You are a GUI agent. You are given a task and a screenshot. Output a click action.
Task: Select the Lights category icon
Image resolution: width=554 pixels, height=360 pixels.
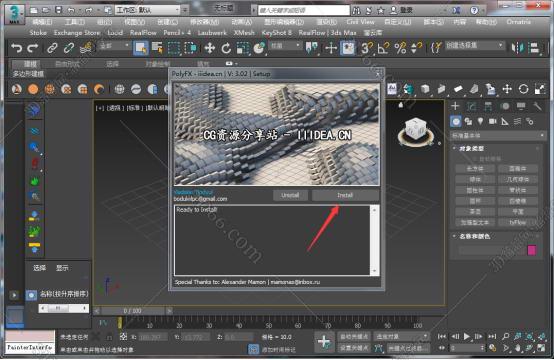[x=480, y=122]
